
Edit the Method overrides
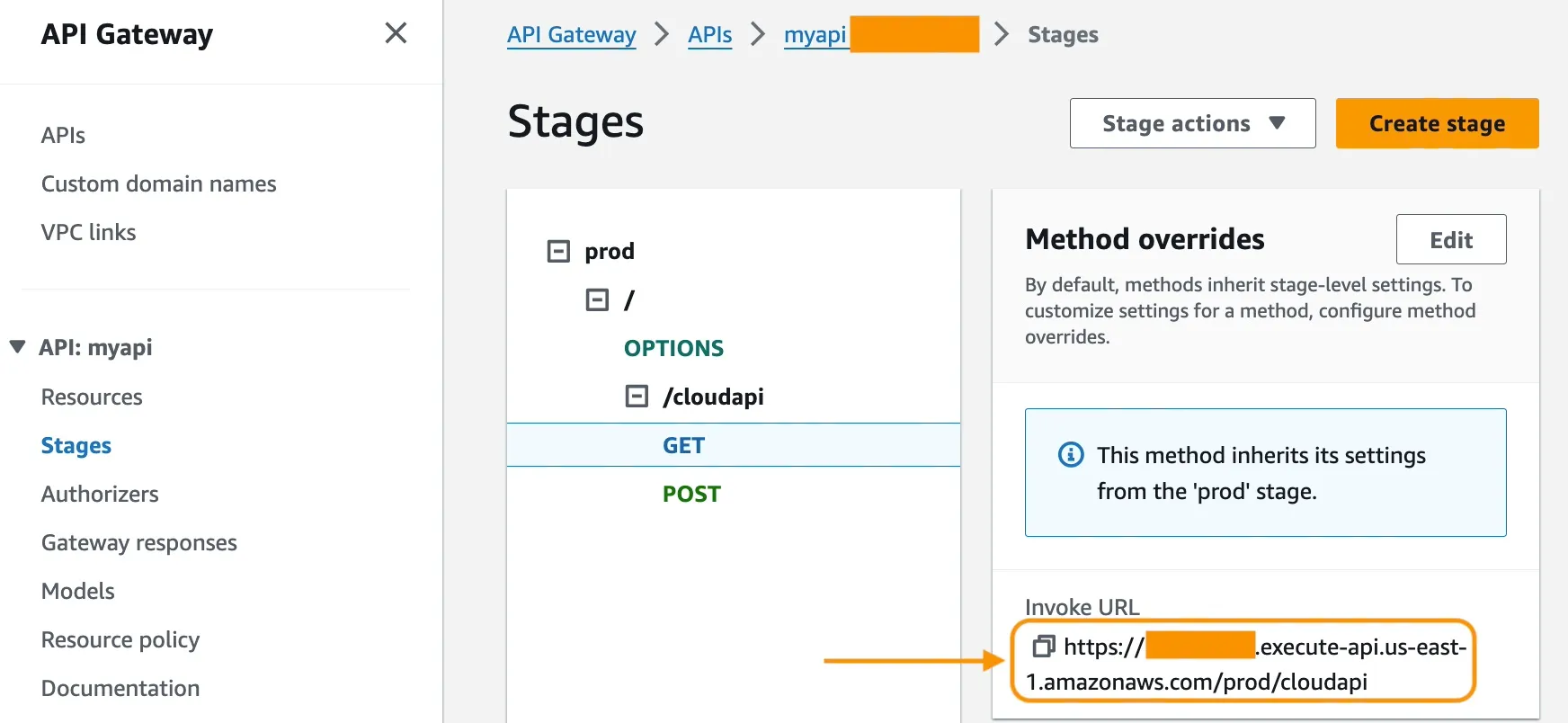[1451, 239]
